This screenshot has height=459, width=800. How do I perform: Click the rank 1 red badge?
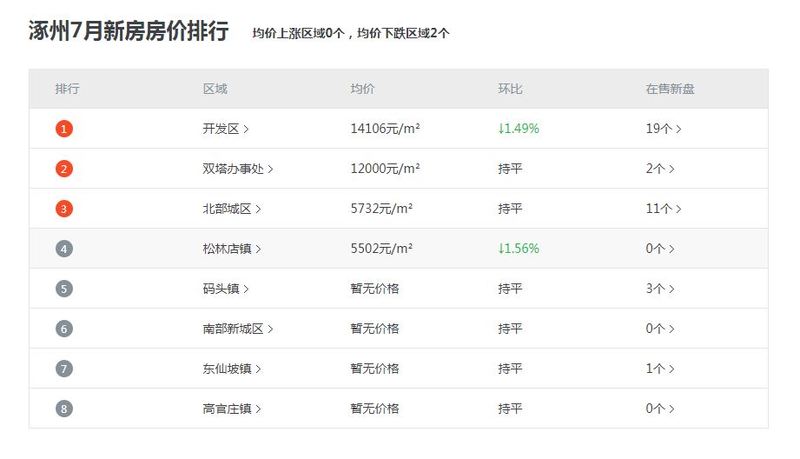[64, 129]
